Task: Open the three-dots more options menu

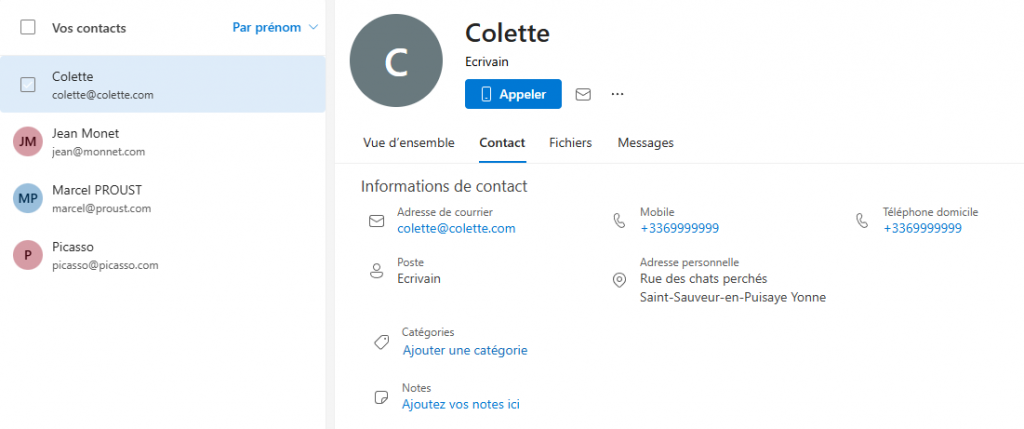Action: [x=617, y=94]
